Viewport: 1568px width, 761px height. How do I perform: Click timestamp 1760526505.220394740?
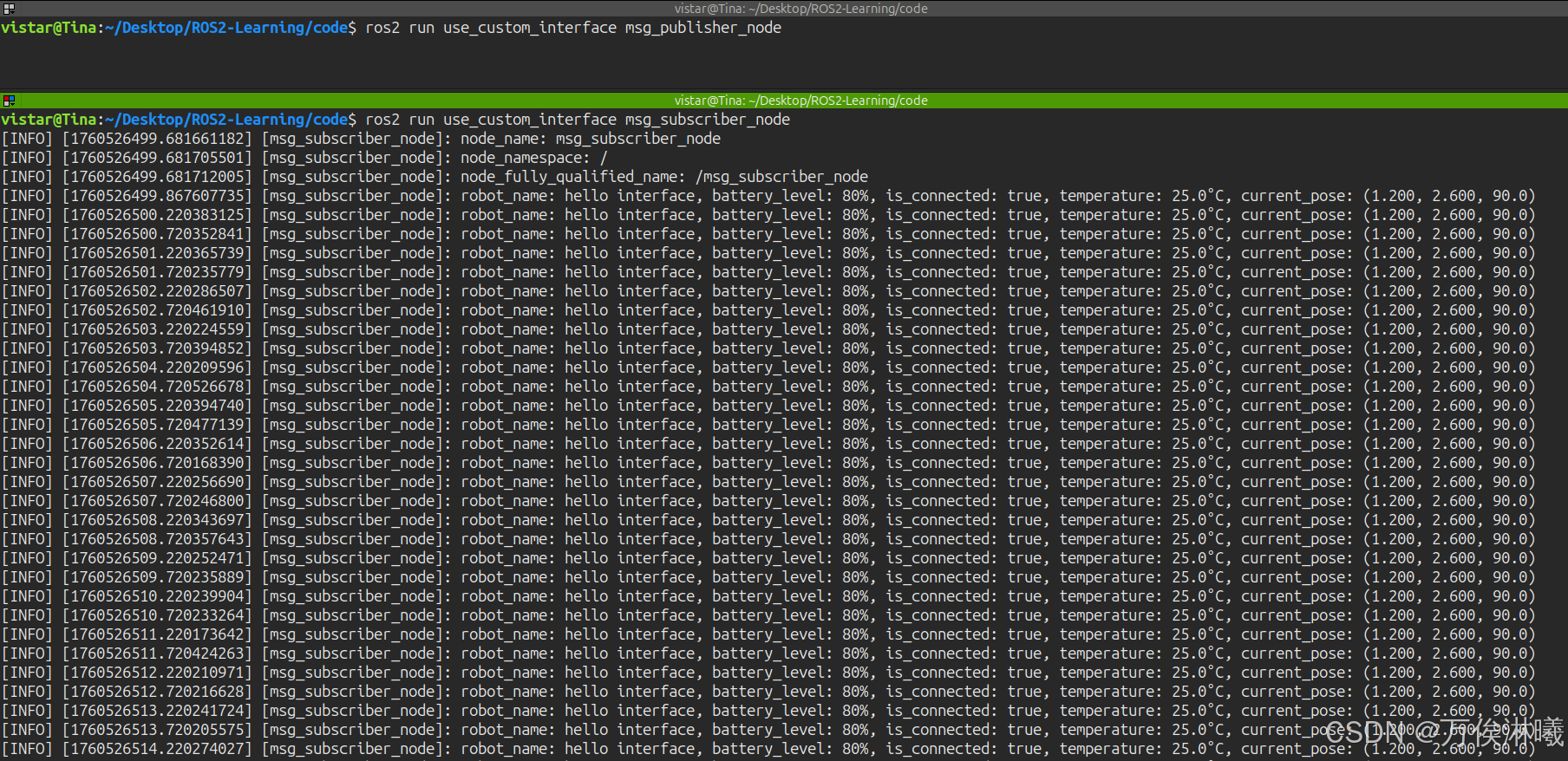pos(157,406)
